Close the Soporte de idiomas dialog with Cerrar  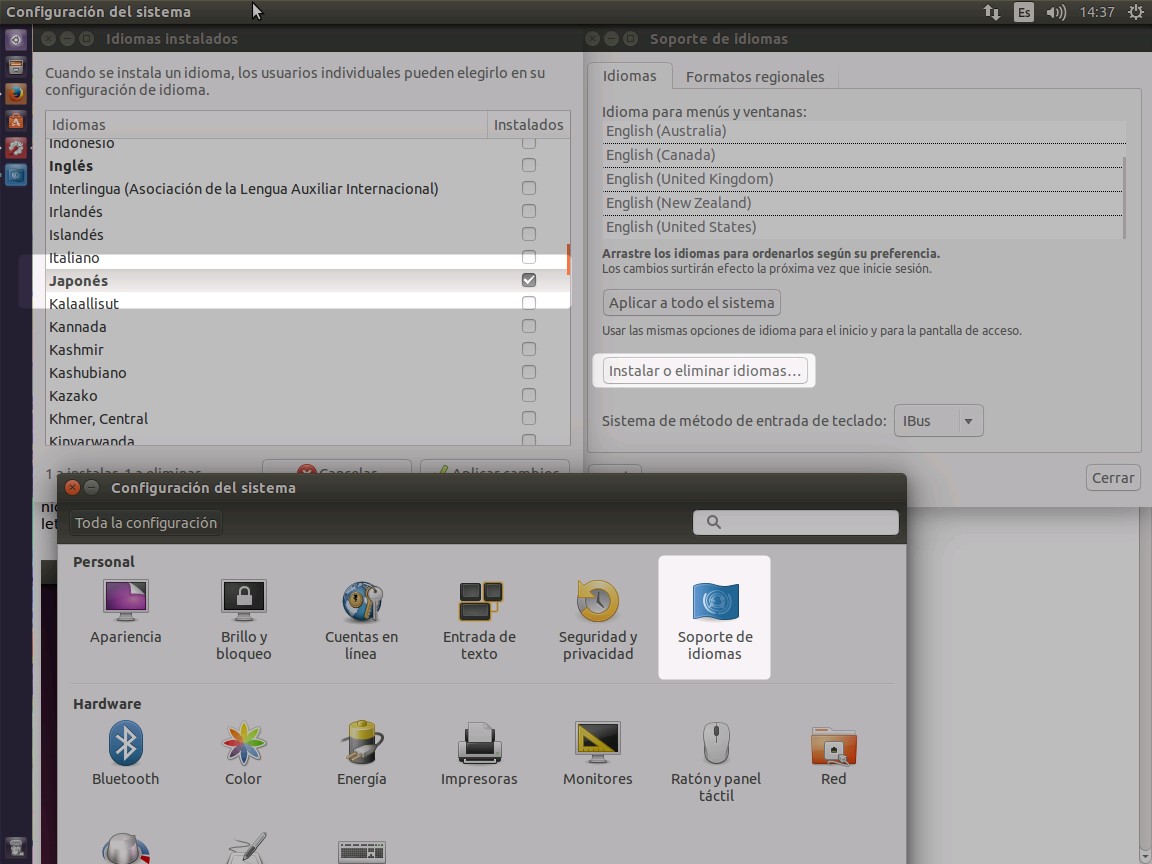pyautogui.click(x=1112, y=478)
